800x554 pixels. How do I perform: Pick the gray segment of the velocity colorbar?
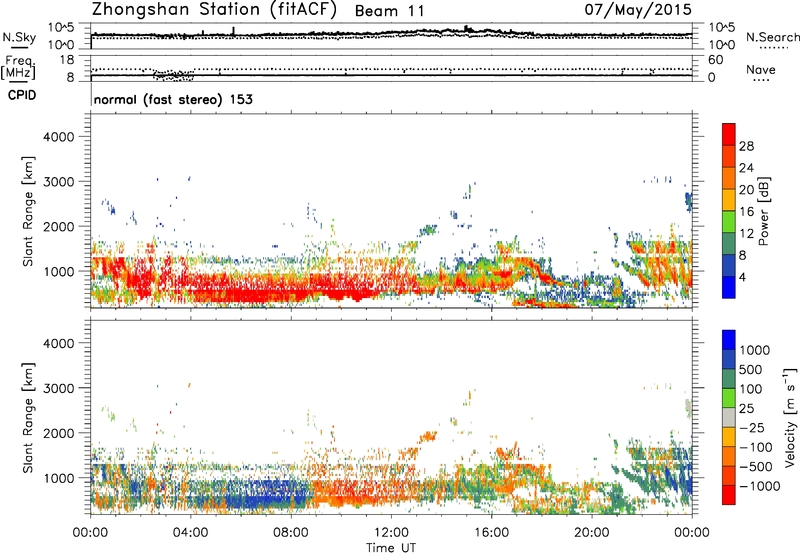(x=729, y=418)
